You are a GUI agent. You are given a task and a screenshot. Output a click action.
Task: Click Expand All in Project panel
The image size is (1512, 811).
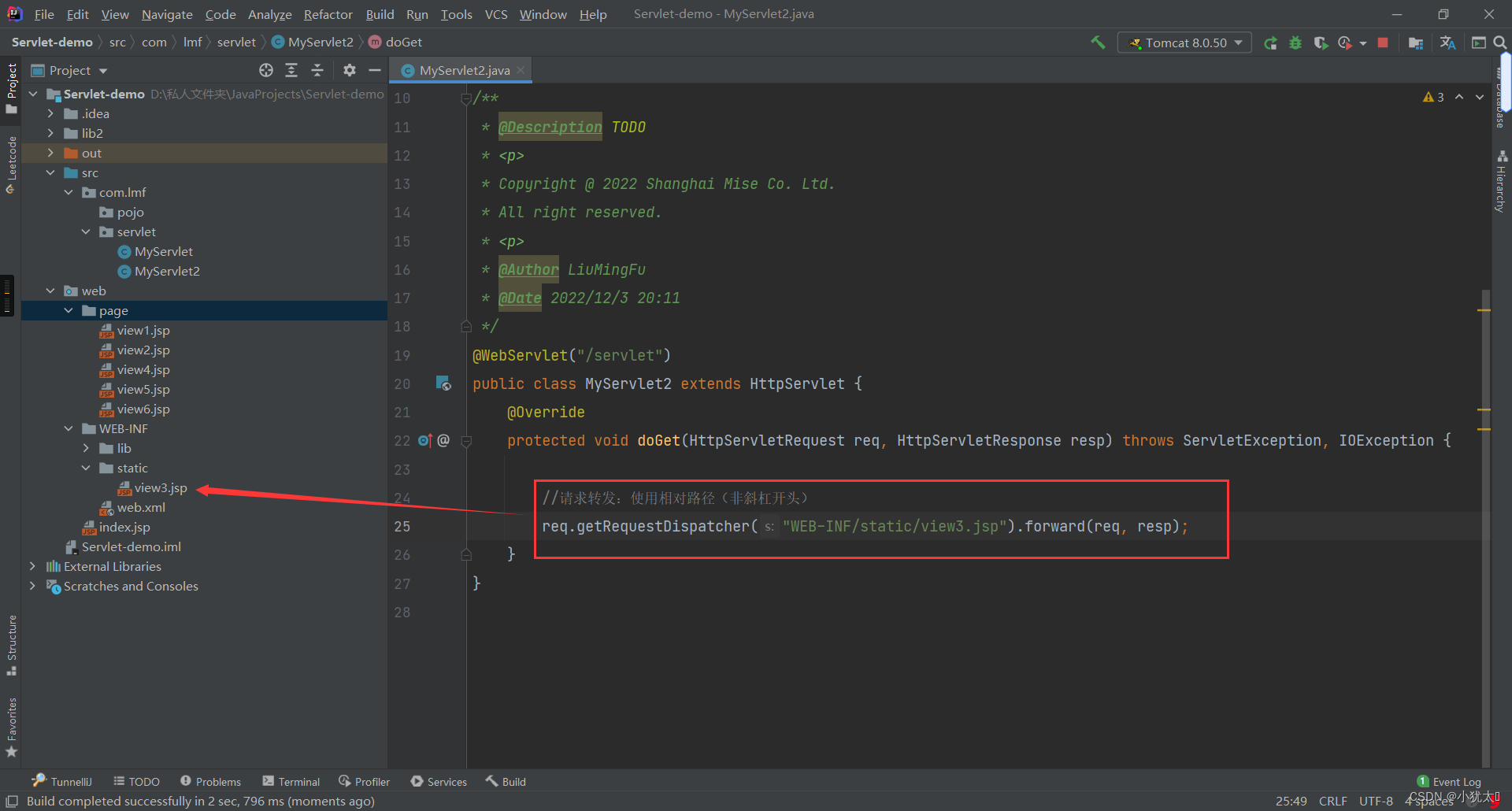291,70
